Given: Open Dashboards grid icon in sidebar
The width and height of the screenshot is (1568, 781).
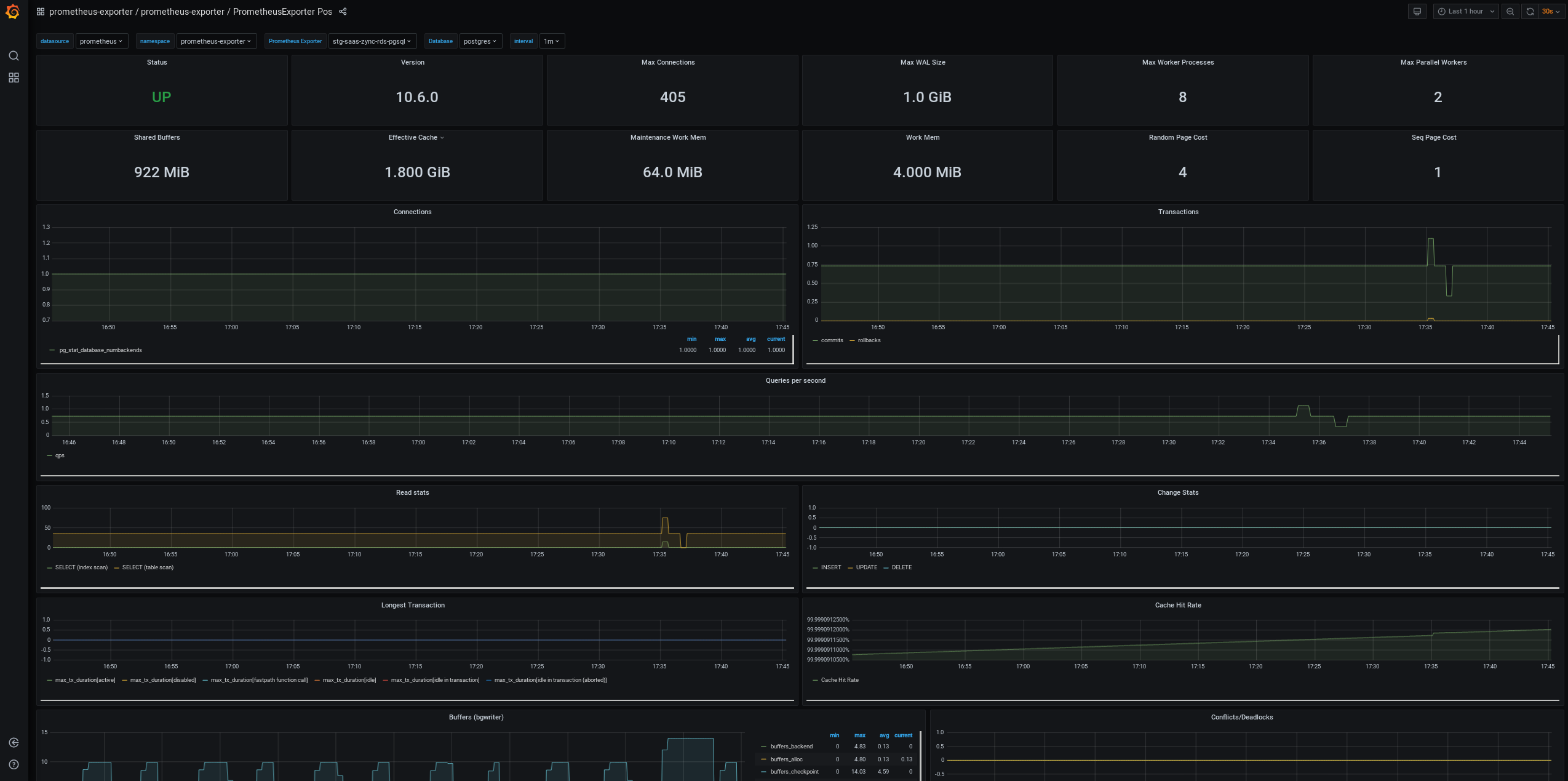Looking at the screenshot, I should (x=14, y=78).
